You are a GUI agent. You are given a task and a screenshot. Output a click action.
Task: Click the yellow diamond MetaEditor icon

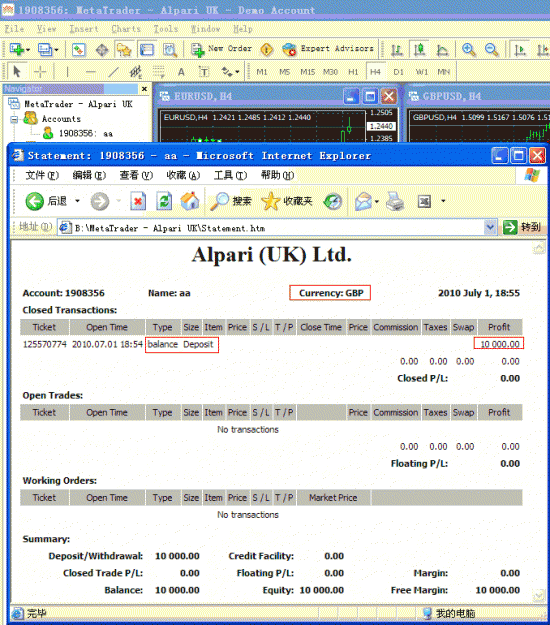267,49
